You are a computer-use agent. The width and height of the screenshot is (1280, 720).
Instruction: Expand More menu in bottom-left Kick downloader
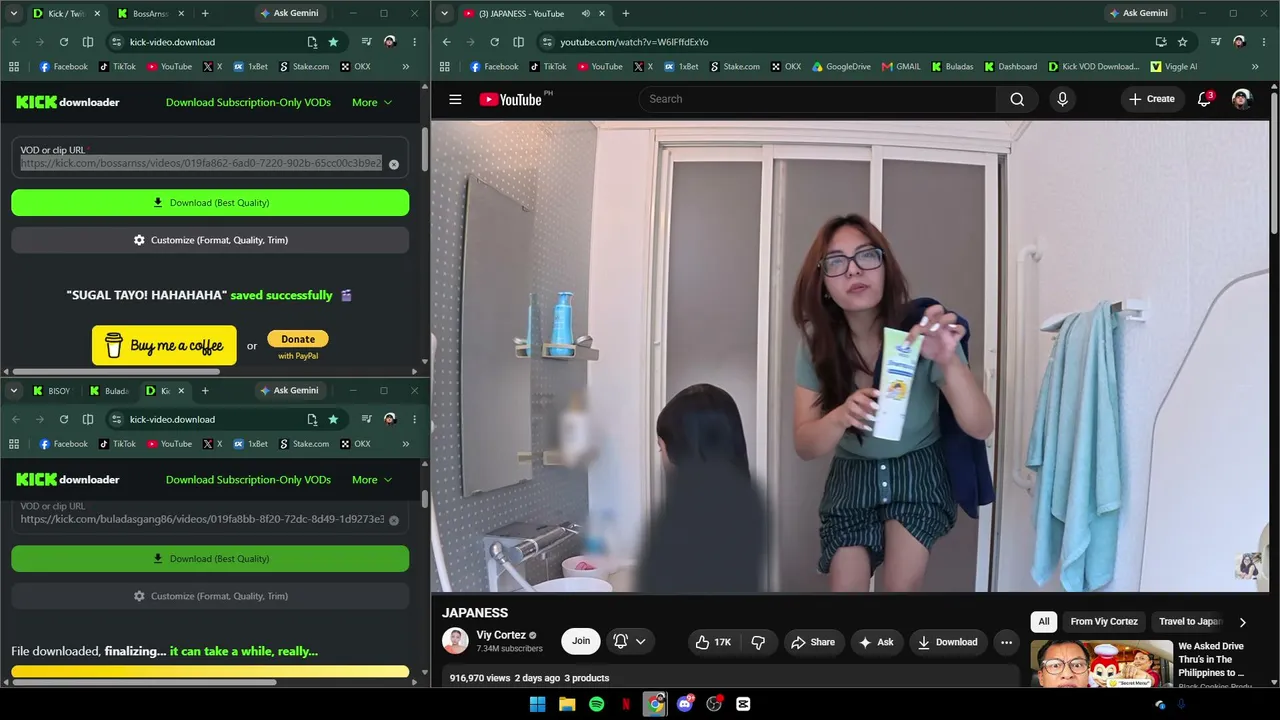(x=372, y=480)
